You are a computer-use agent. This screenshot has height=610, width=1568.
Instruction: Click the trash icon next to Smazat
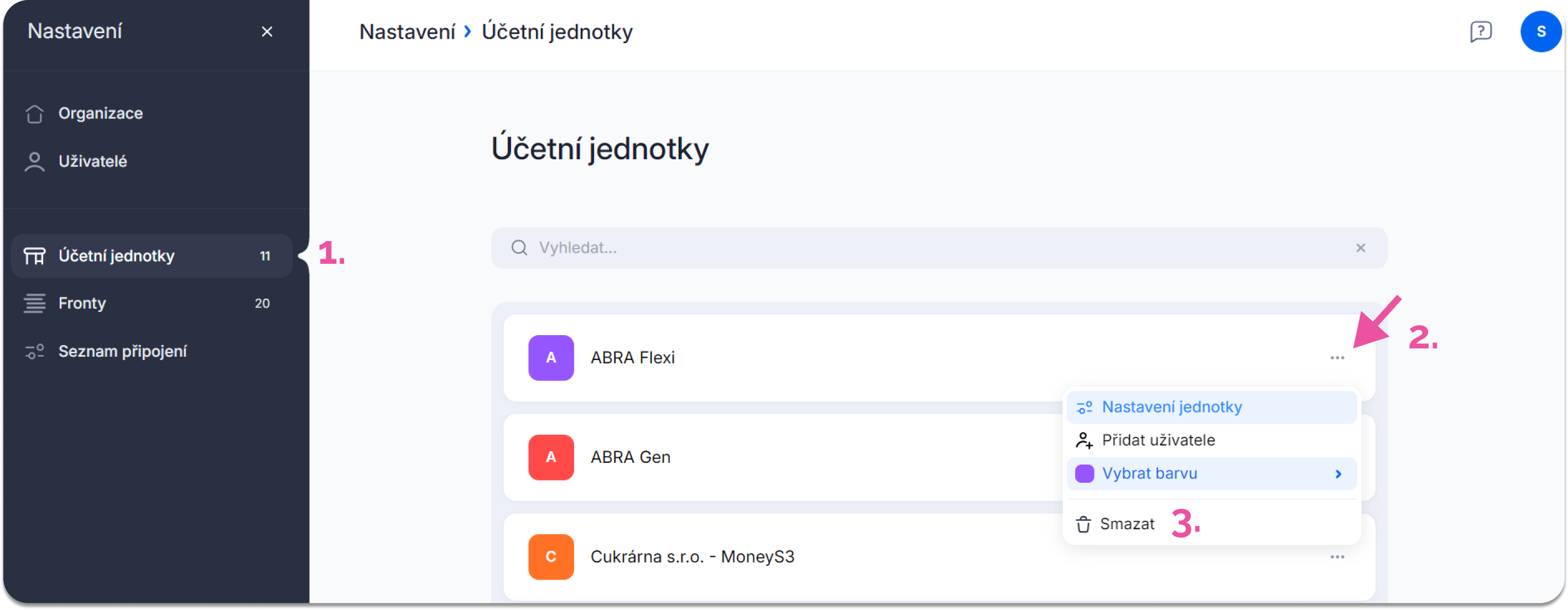click(1083, 524)
